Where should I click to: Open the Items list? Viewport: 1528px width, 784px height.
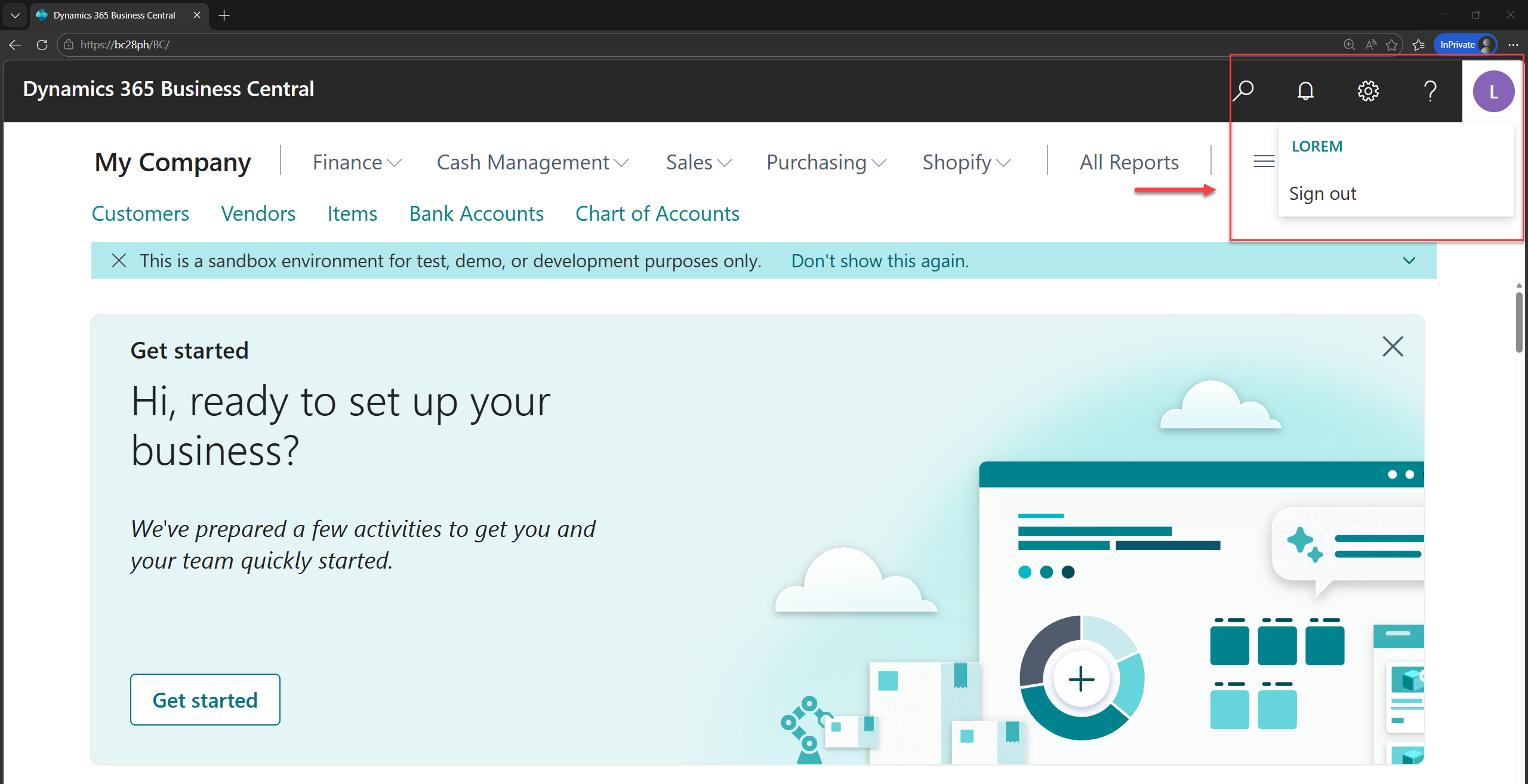[352, 214]
